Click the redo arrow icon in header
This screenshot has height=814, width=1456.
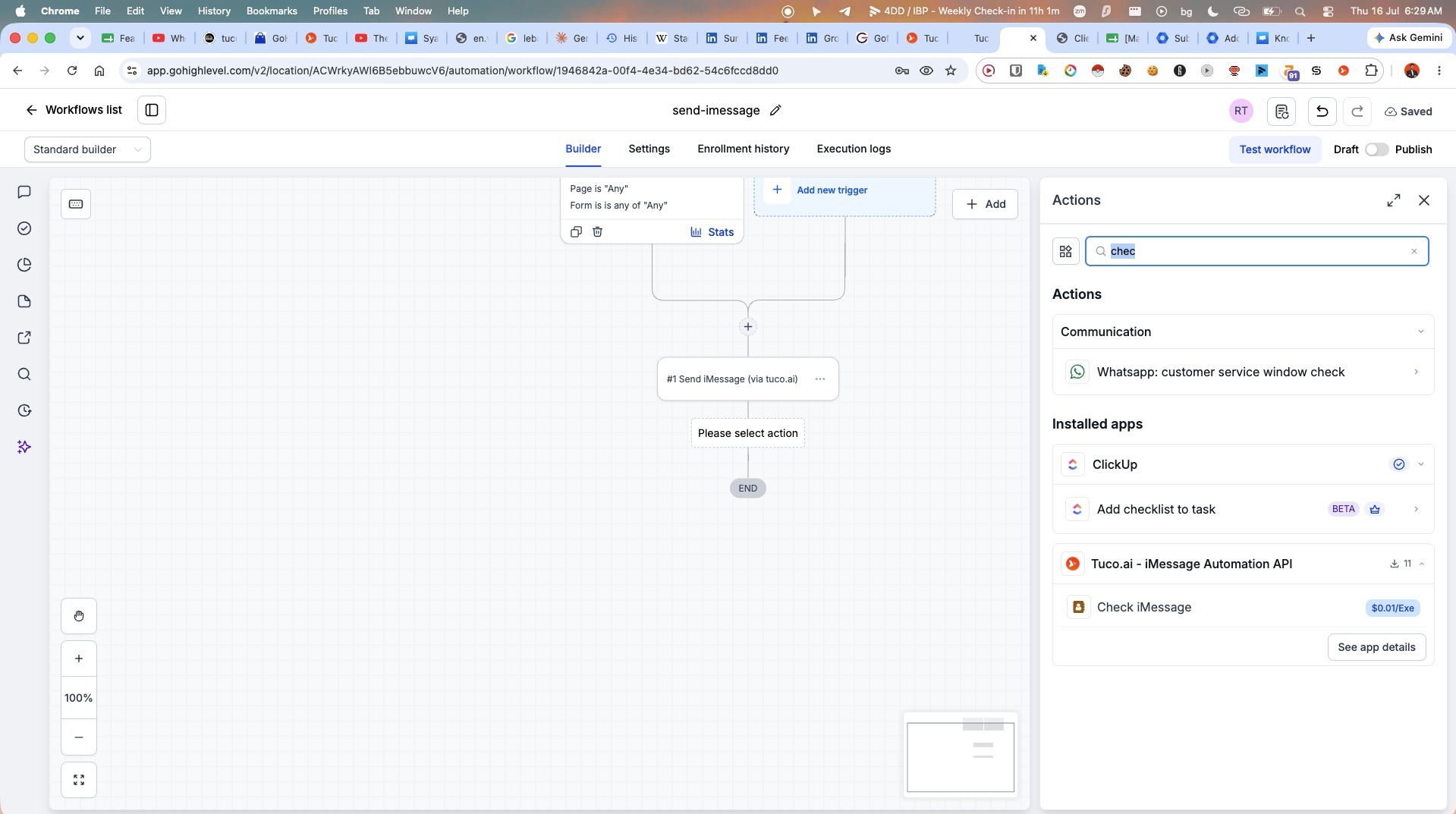[x=1357, y=111]
